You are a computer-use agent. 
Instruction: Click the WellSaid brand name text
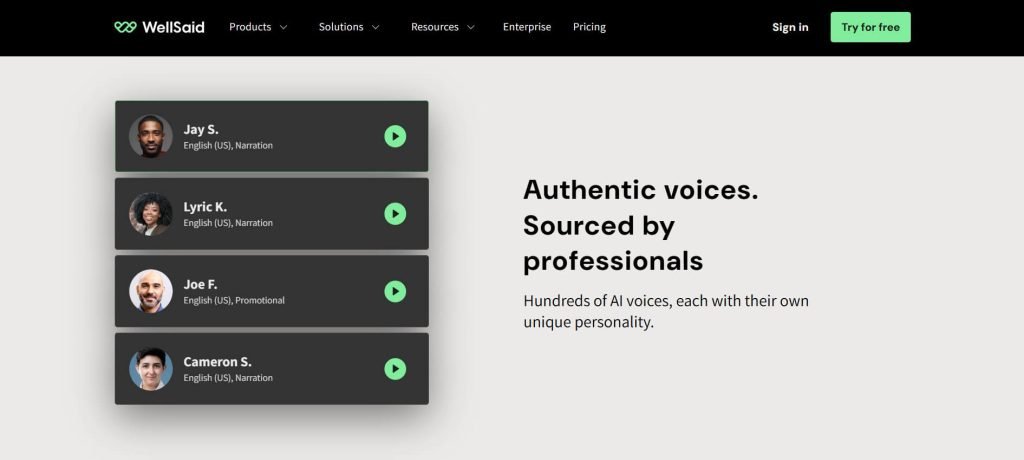pos(173,27)
